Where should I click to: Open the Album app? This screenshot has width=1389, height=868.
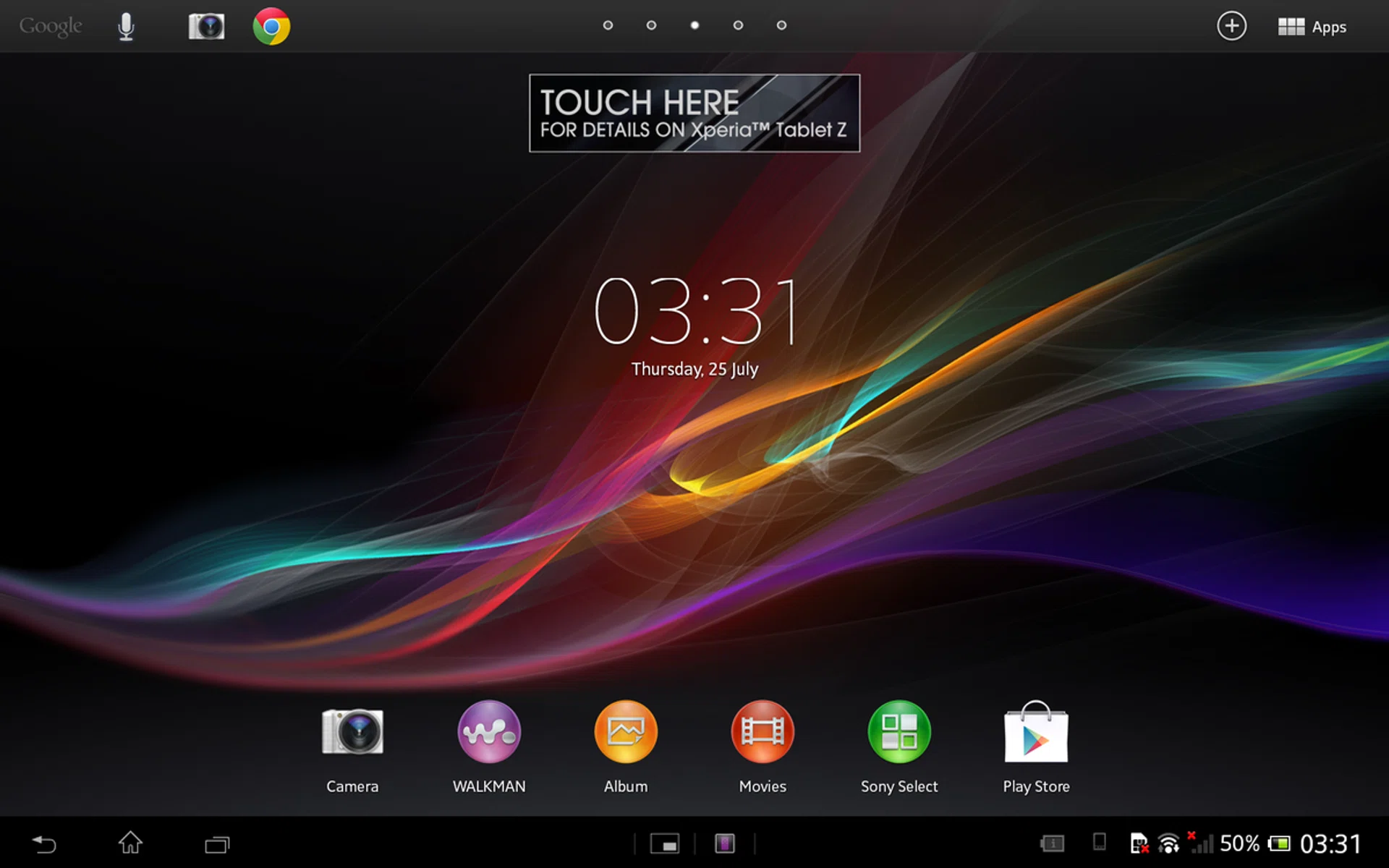[626, 732]
